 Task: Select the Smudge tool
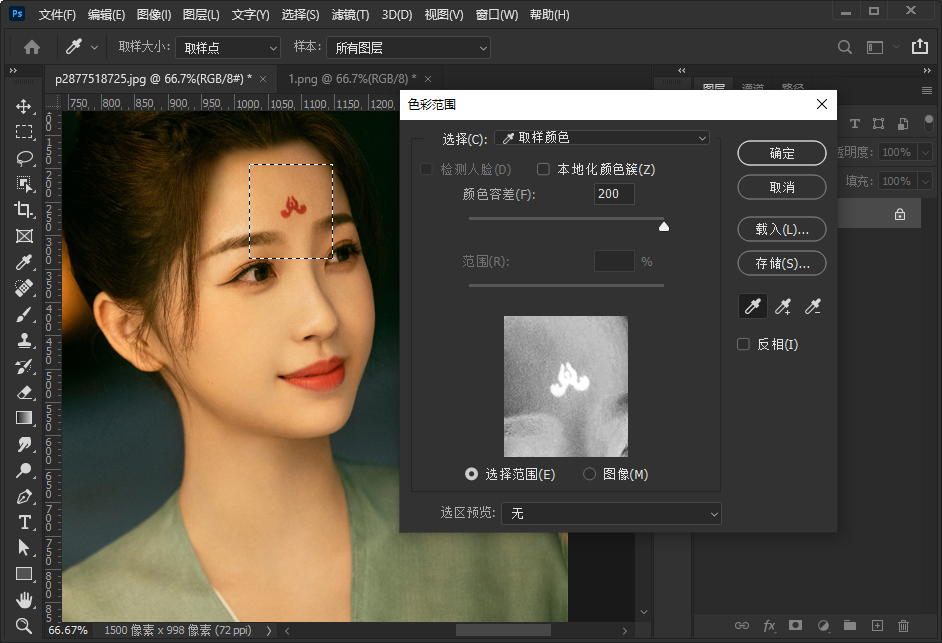click(23, 444)
